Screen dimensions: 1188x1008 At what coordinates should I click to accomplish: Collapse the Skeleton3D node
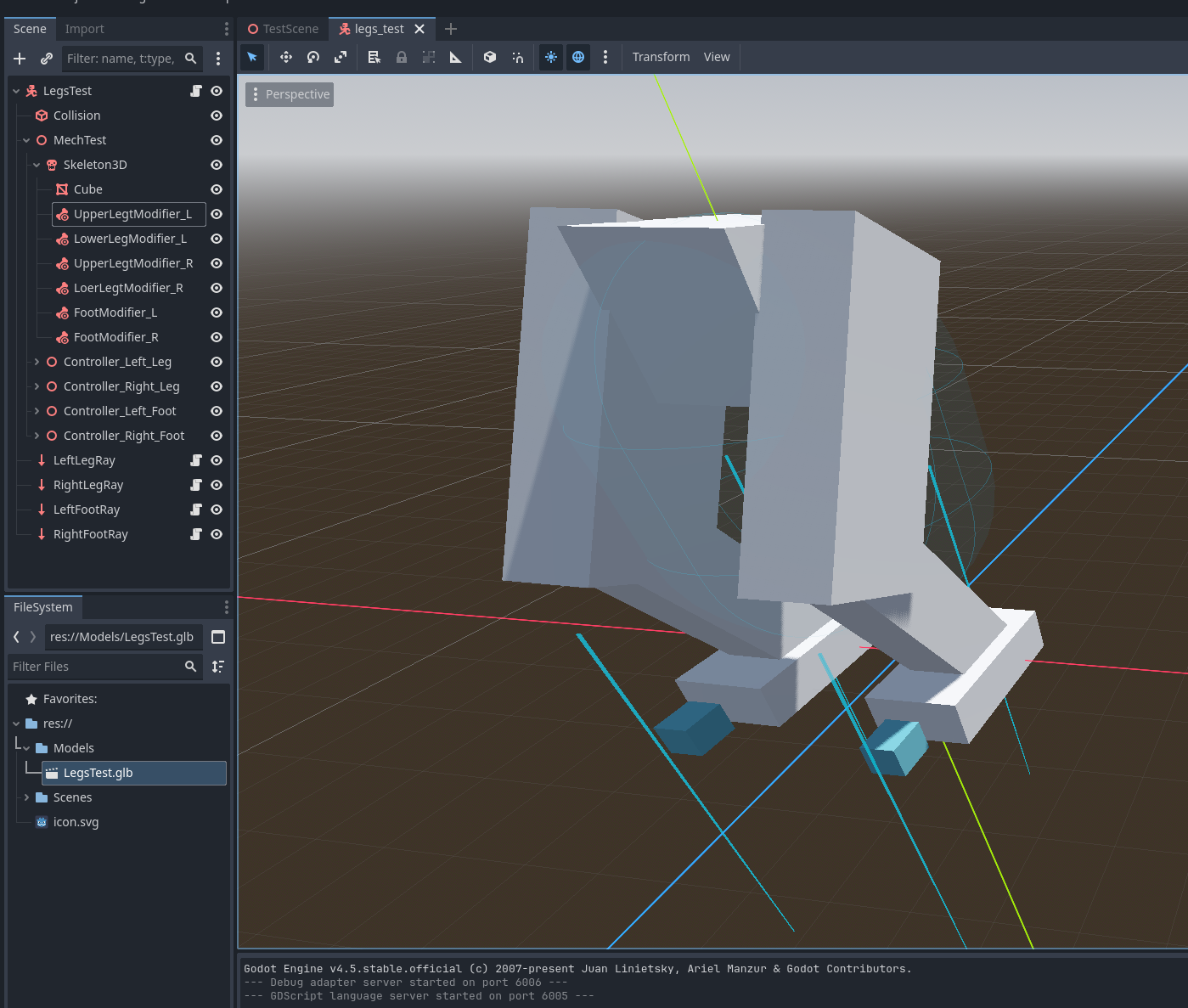tap(37, 165)
